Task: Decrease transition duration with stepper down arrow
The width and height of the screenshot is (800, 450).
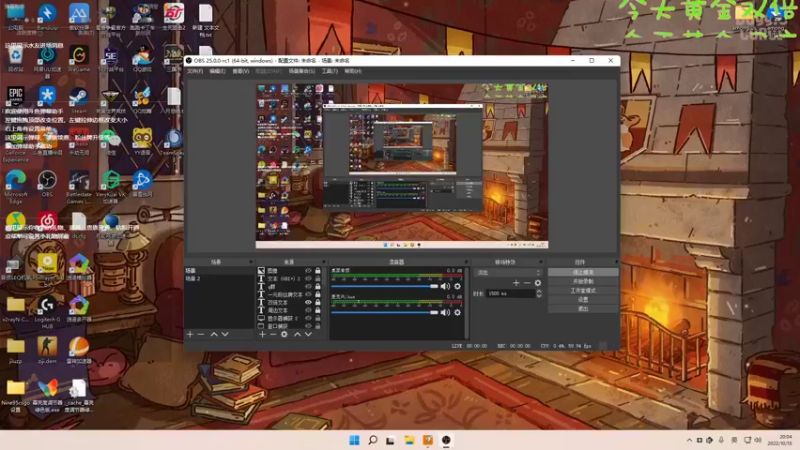Action: (x=539, y=295)
